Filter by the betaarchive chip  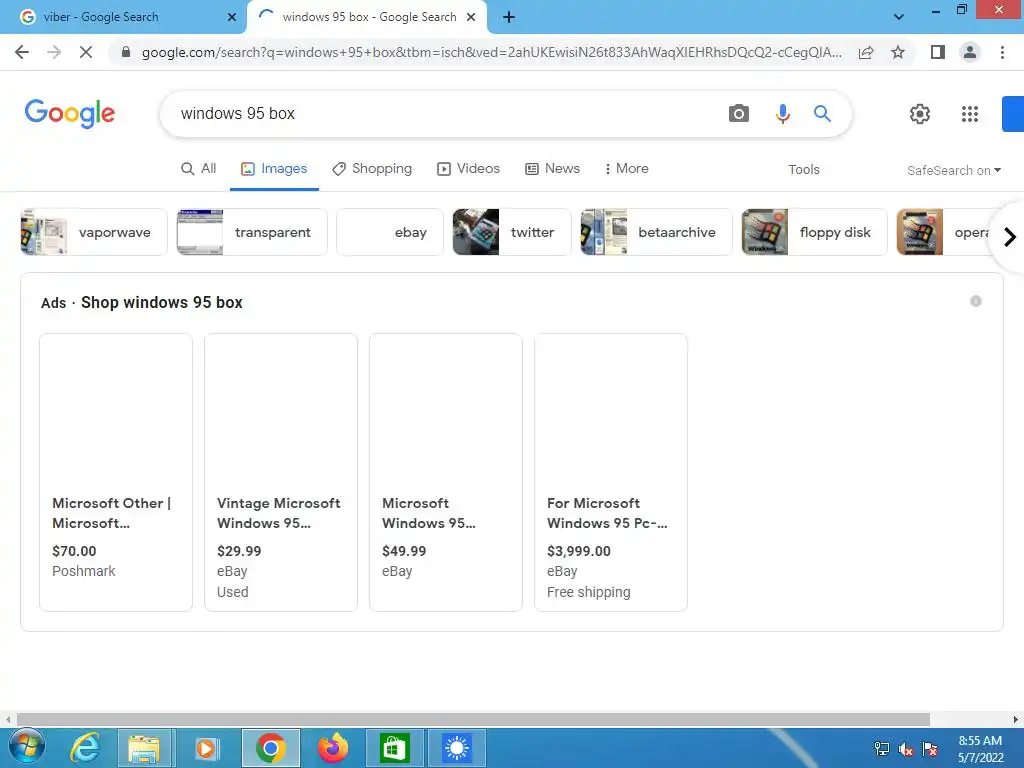coord(656,232)
